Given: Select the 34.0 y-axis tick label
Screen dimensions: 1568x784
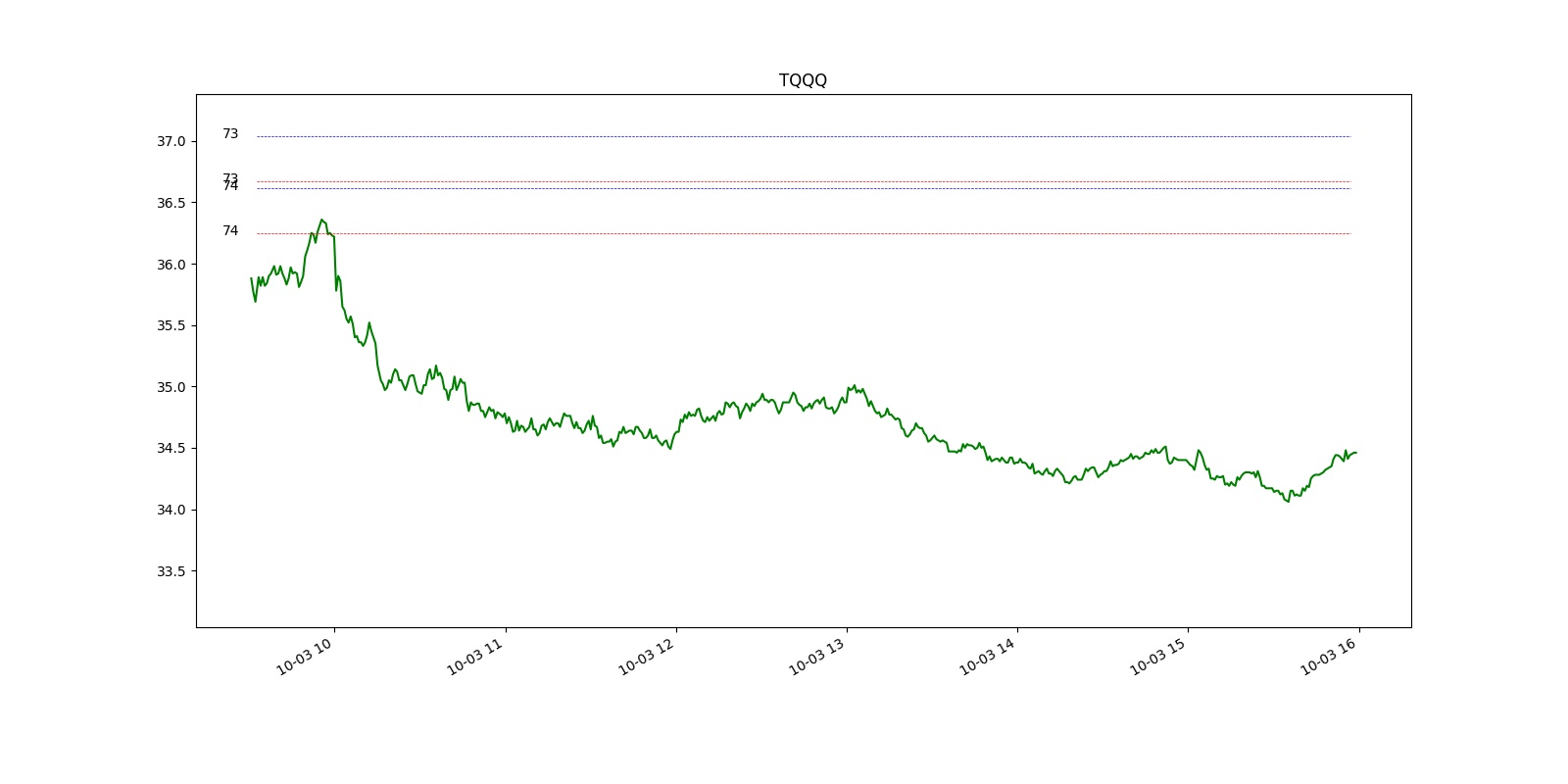Looking at the screenshot, I should pyautogui.click(x=171, y=510).
